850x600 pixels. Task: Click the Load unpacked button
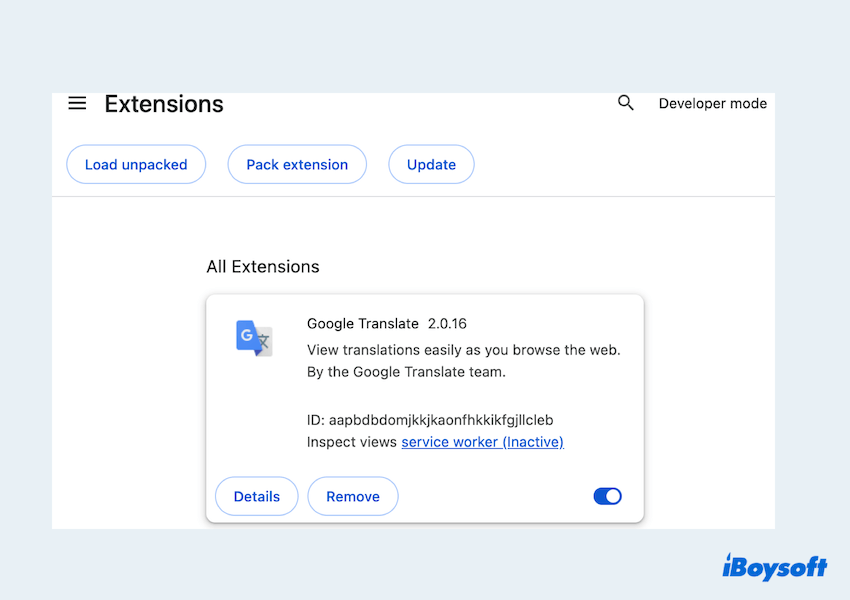pos(136,165)
